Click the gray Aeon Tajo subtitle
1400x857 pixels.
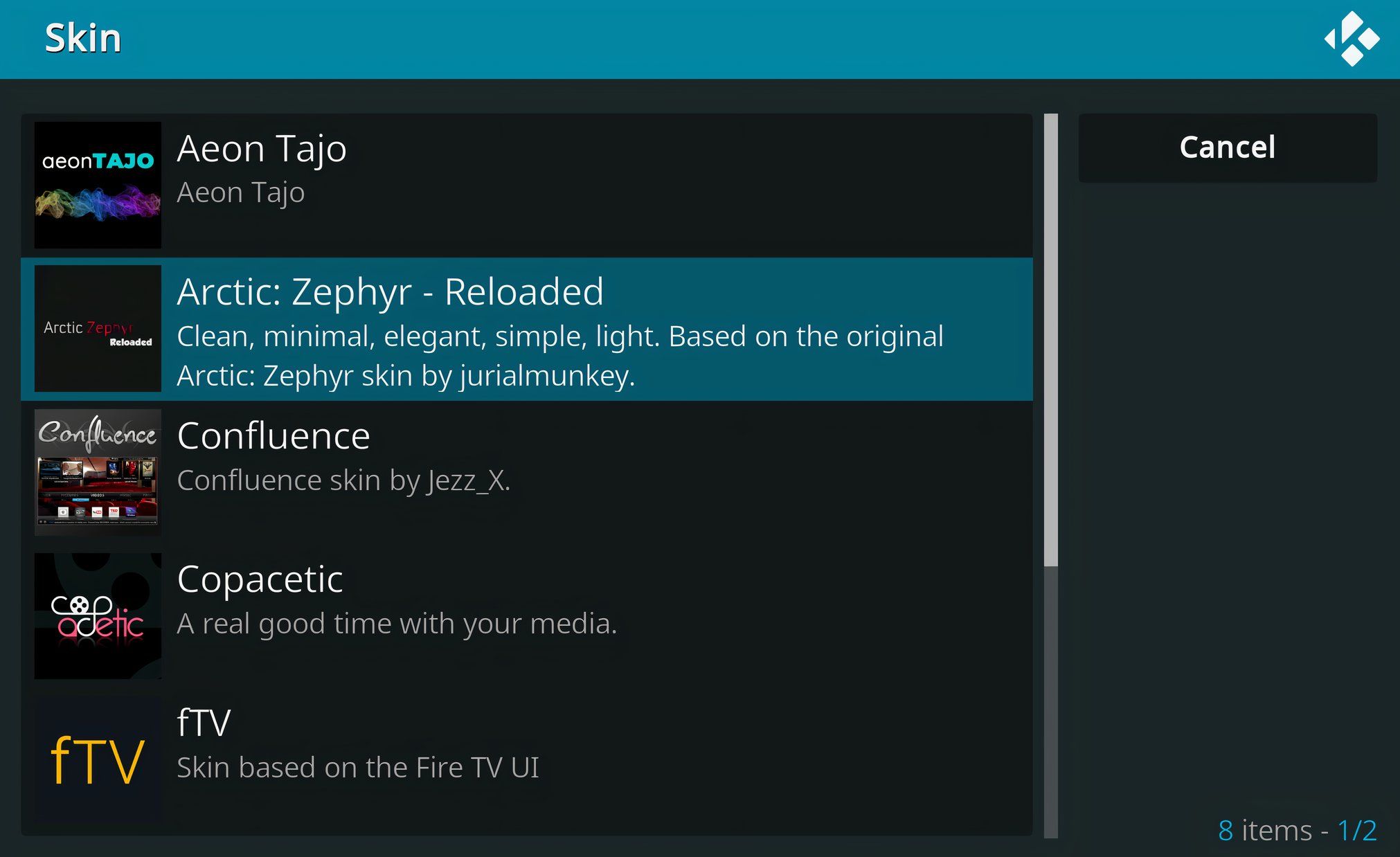tap(241, 192)
